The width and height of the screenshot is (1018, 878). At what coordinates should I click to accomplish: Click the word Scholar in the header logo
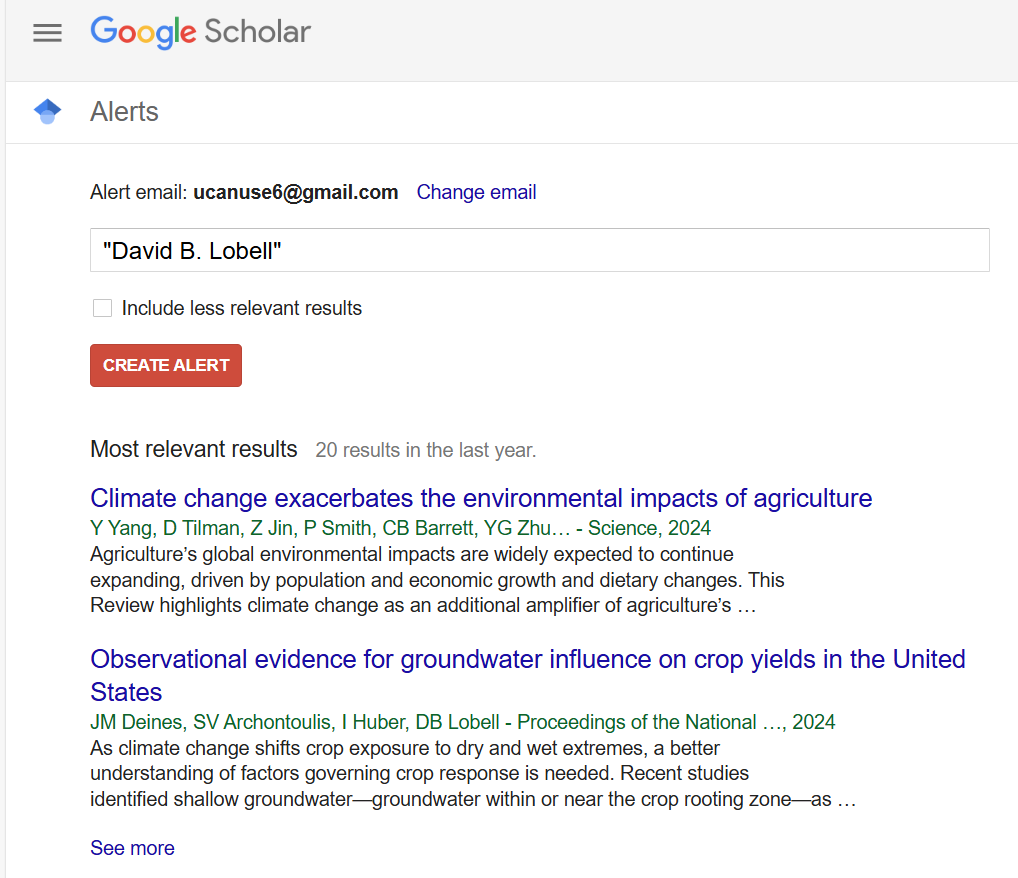click(x=258, y=32)
